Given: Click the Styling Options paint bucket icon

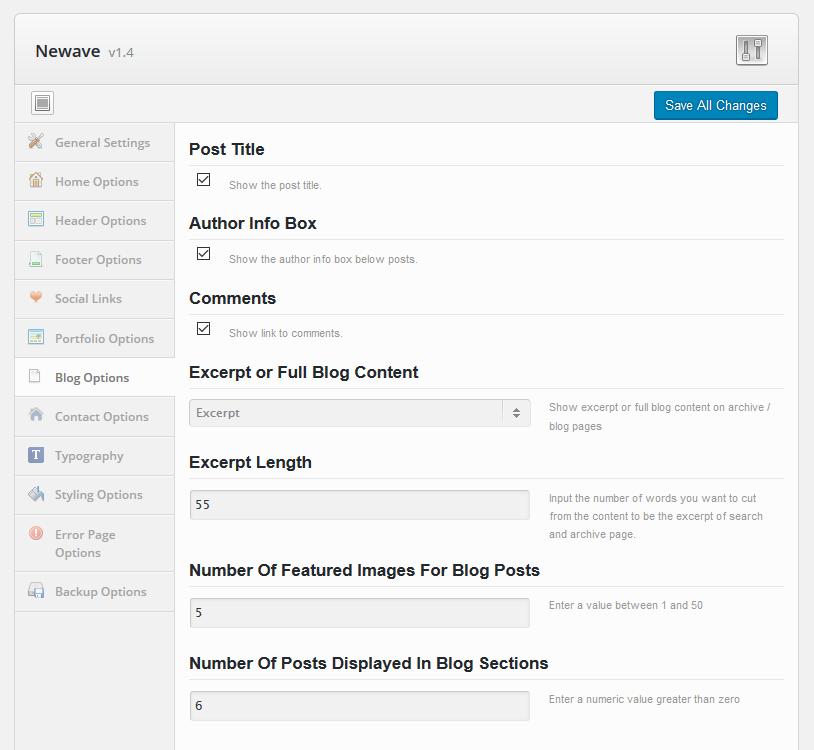Looking at the screenshot, I should point(36,494).
